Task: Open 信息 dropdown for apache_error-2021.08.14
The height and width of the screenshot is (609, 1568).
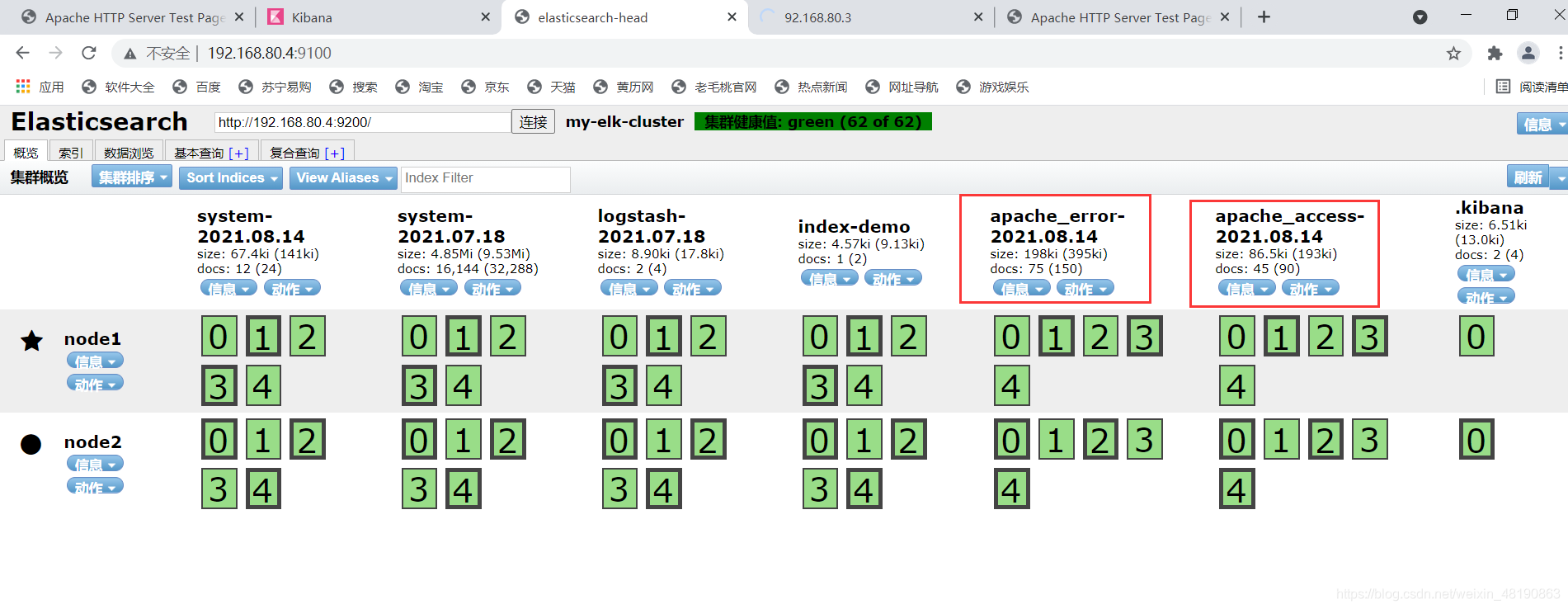Action: pyautogui.click(x=1021, y=288)
